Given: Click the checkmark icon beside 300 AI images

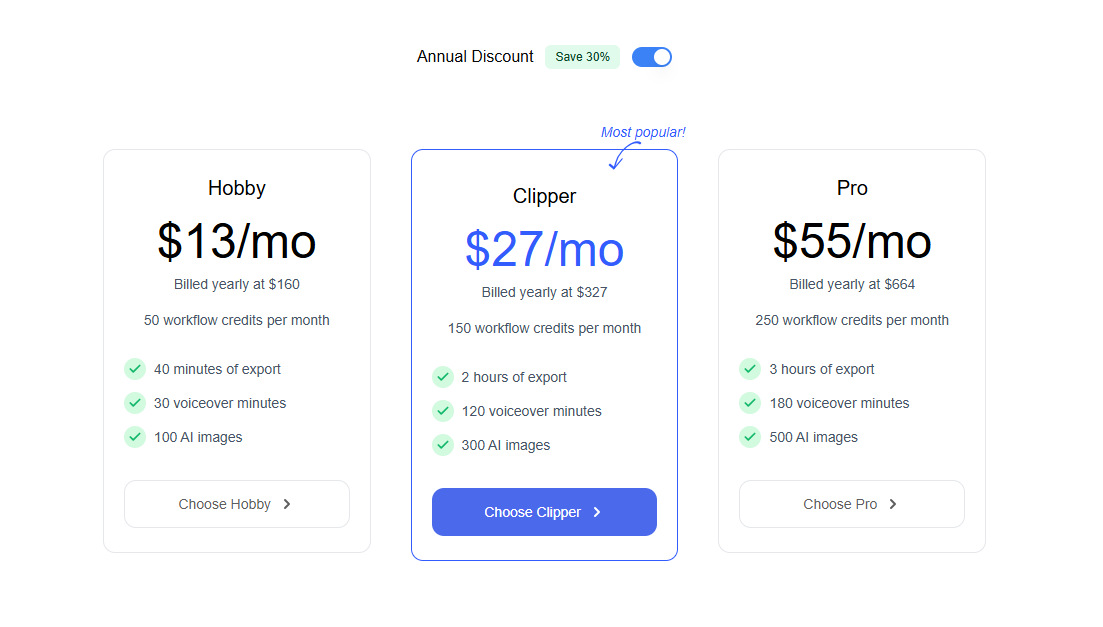Looking at the screenshot, I should click(442, 445).
